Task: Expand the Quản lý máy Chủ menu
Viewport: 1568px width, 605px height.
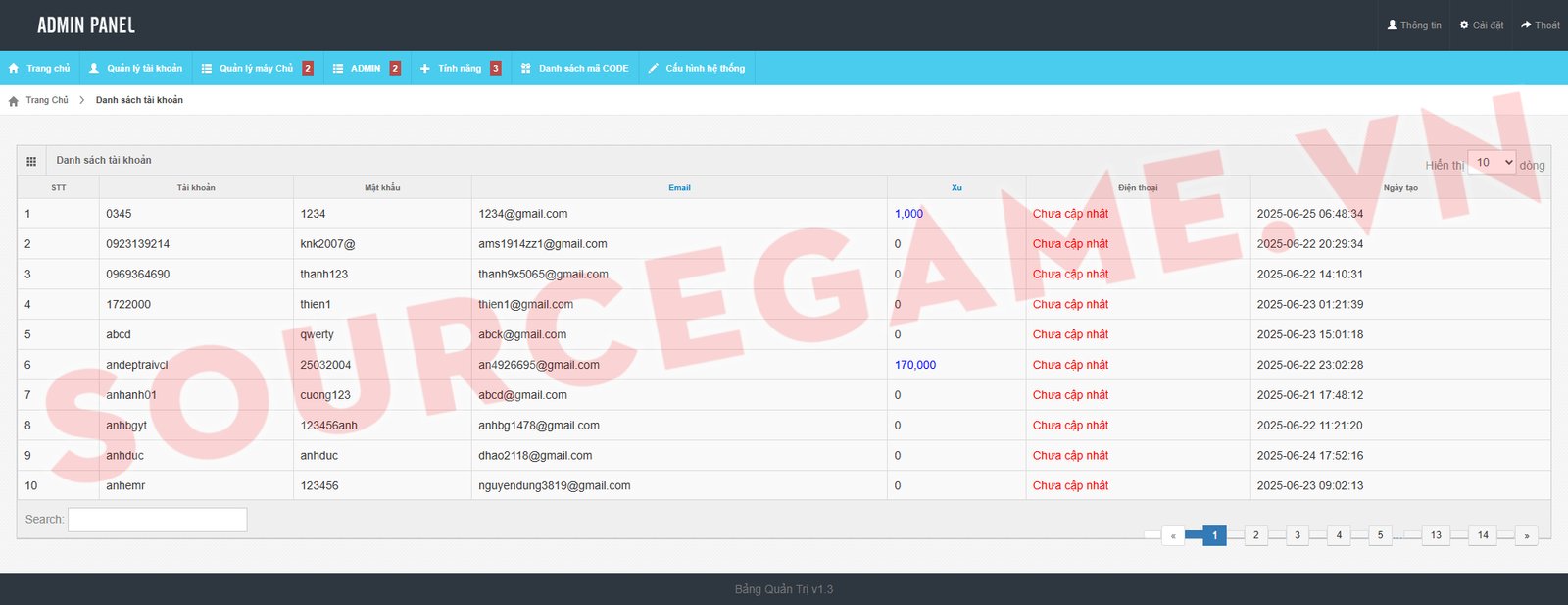Action: [255, 69]
